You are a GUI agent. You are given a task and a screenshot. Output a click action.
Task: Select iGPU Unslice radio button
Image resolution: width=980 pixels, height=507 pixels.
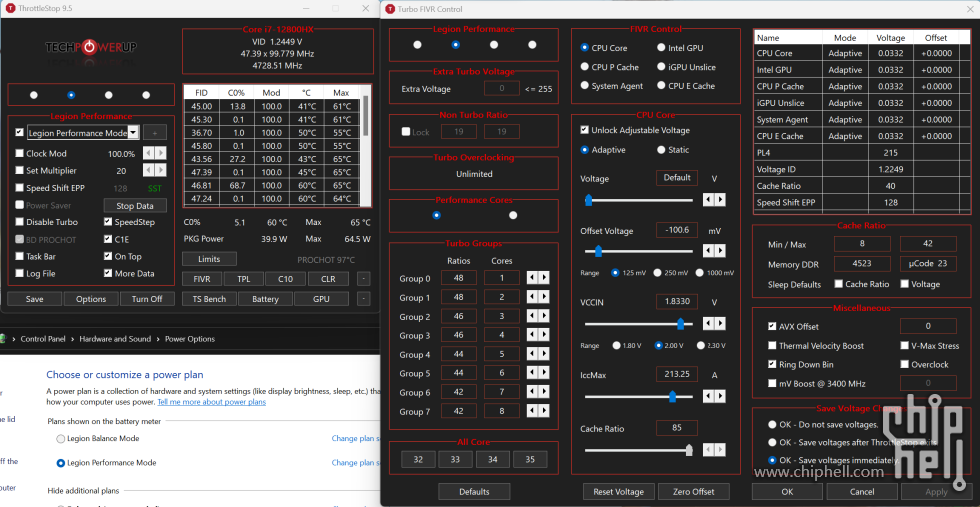661,67
